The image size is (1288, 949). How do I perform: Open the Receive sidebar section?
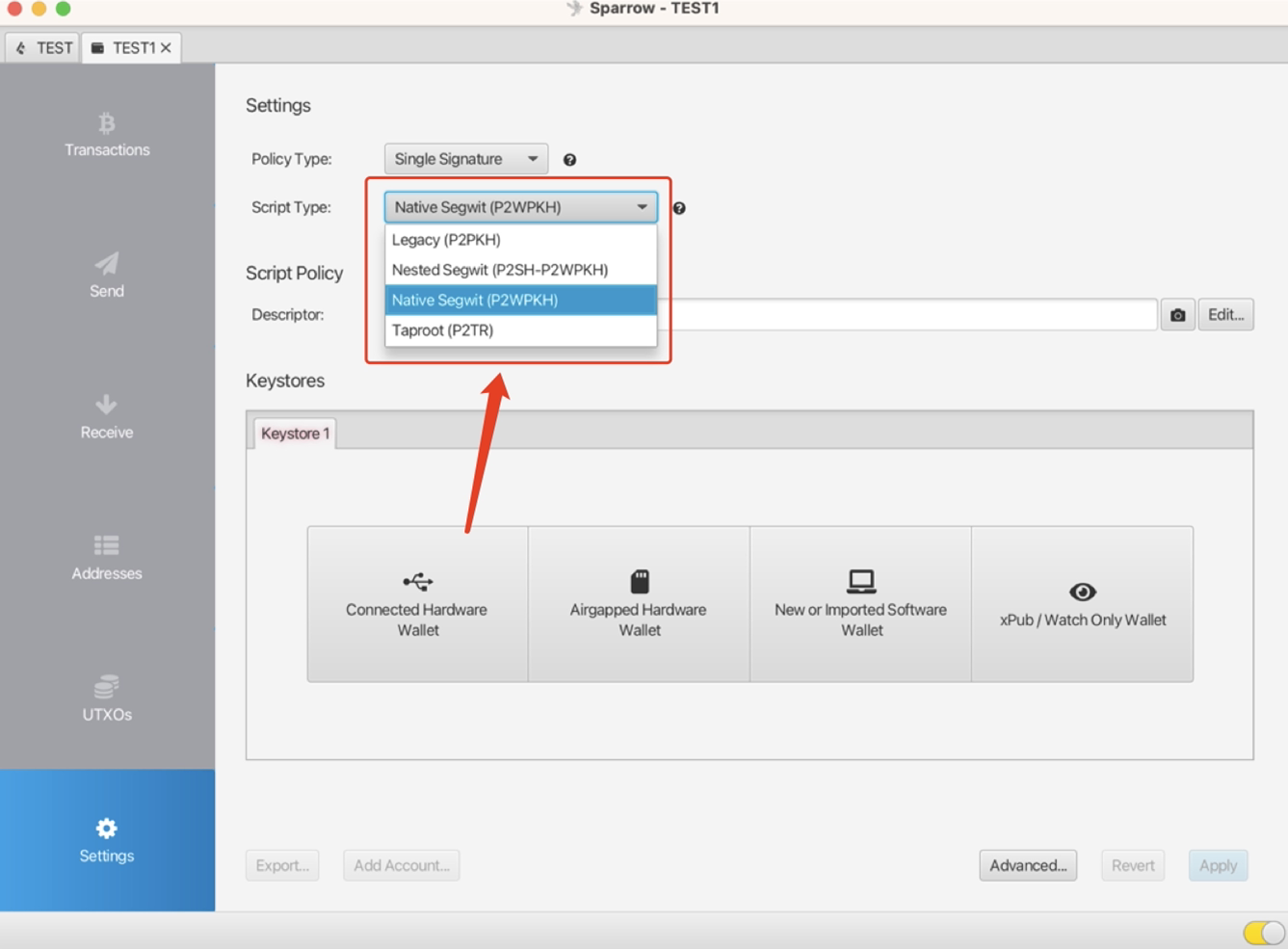pos(107,417)
